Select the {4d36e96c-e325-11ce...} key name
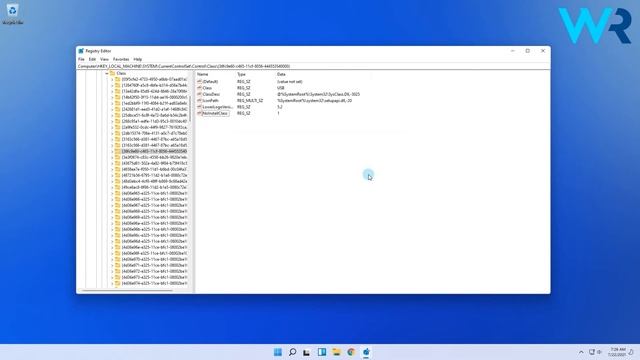The width and height of the screenshot is (640, 360). click(x=154, y=235)
